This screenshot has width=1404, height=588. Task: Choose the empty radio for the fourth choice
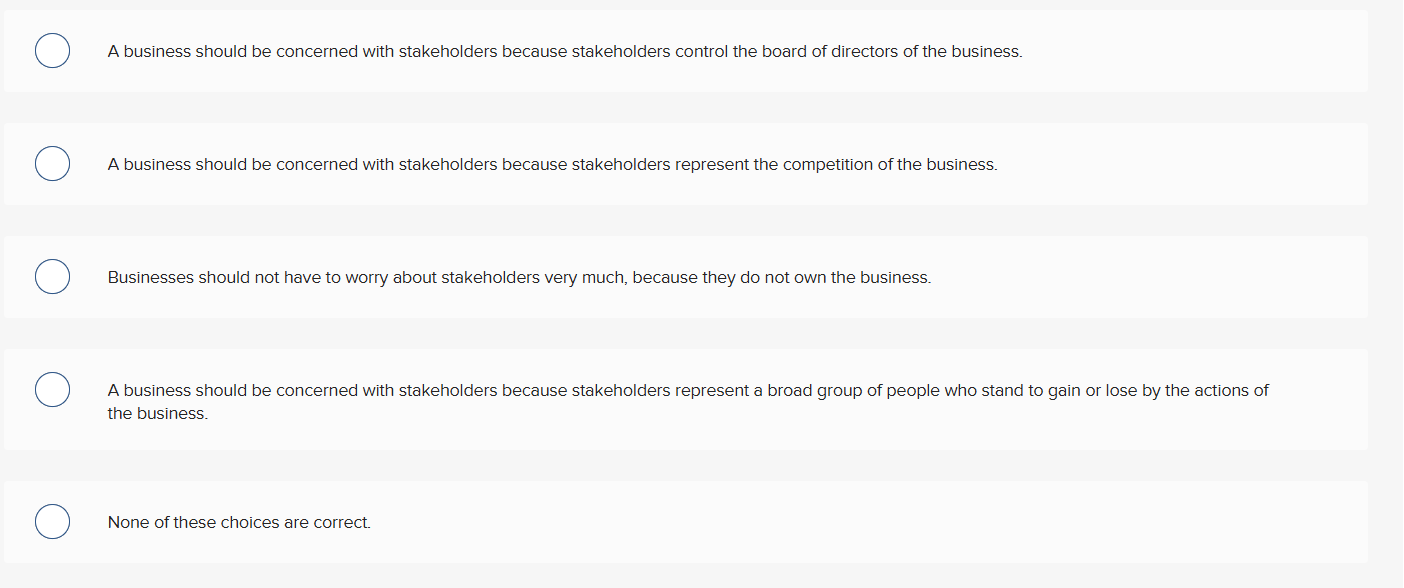(x=52, y=389)
